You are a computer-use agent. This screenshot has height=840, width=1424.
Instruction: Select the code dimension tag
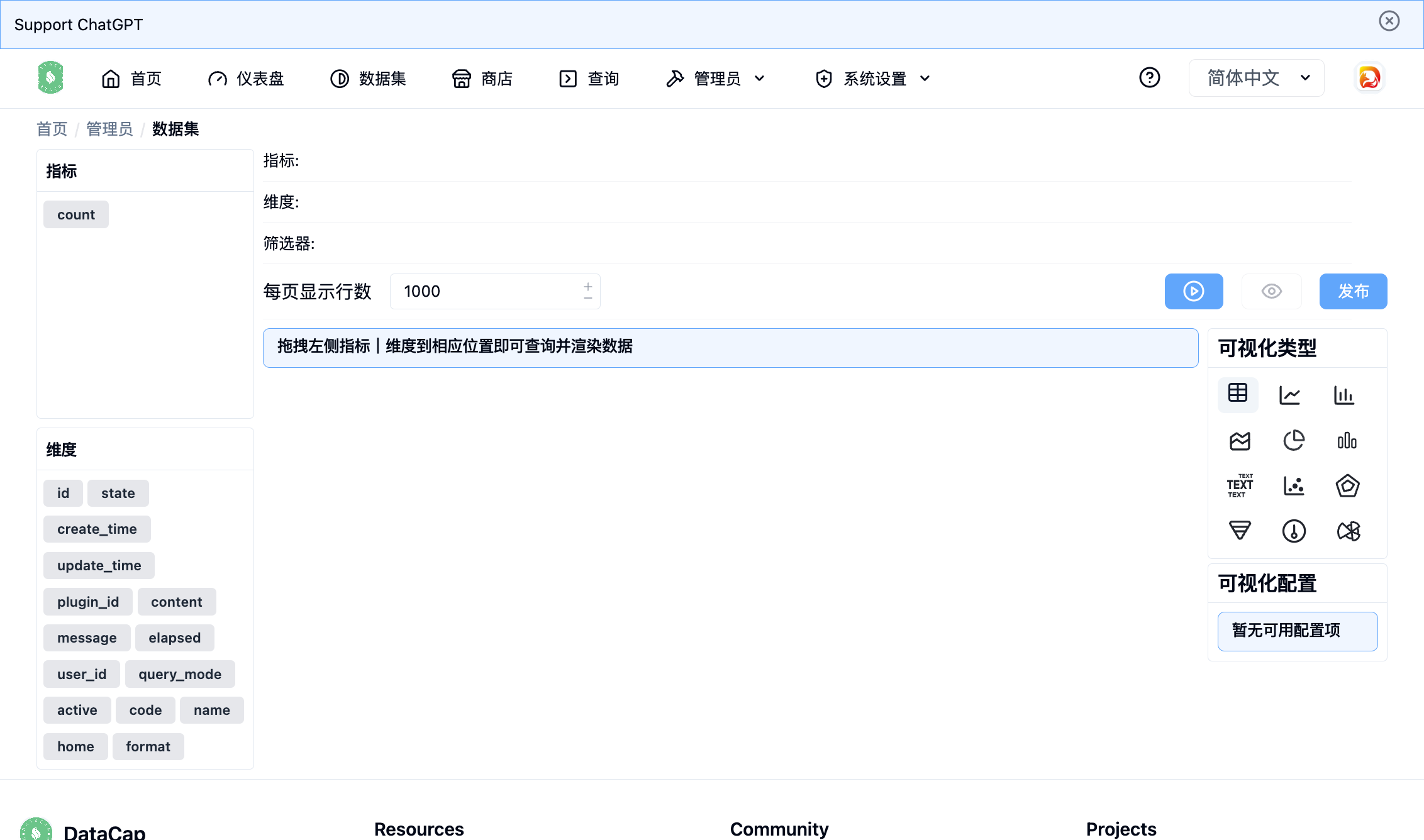[145, 710]
